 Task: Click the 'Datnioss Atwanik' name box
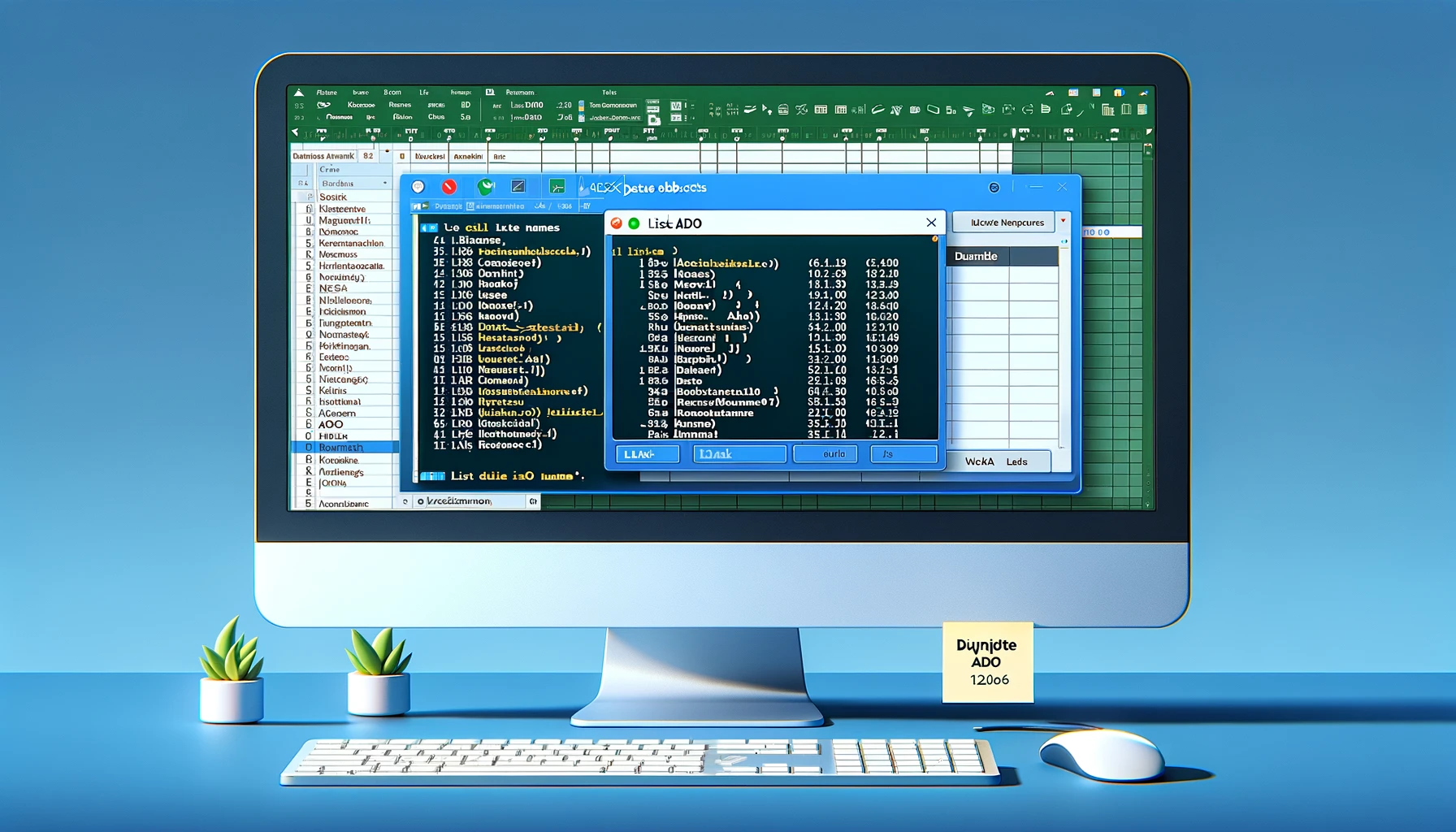click(x=324, y=156)
